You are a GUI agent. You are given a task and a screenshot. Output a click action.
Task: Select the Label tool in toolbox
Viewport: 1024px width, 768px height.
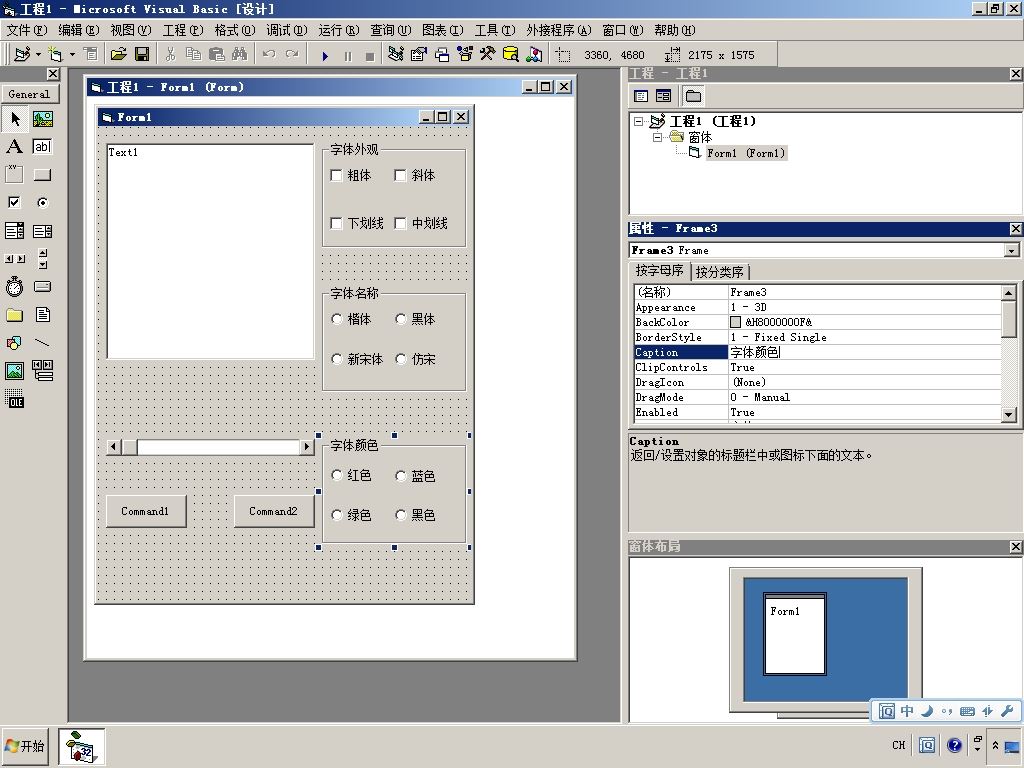click(14, 146)
